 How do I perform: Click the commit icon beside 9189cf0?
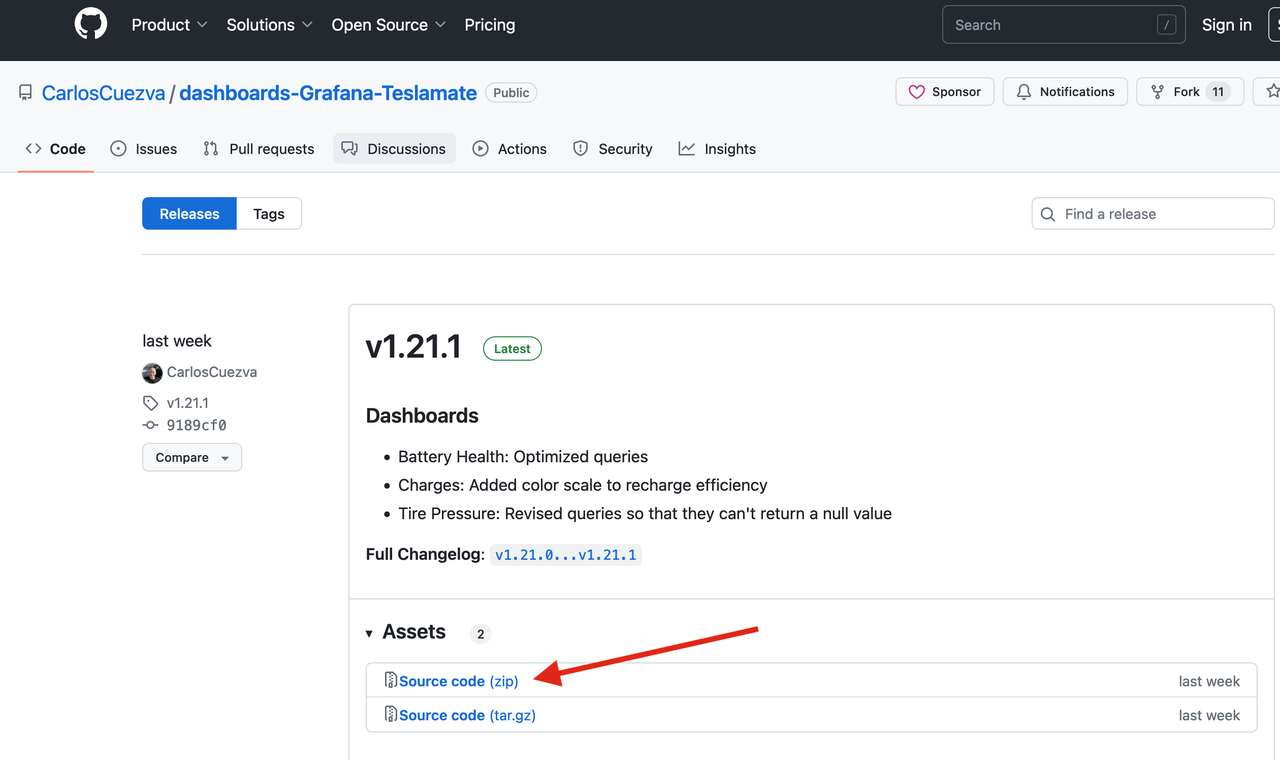pyautogui.click(x=150, y=425)
